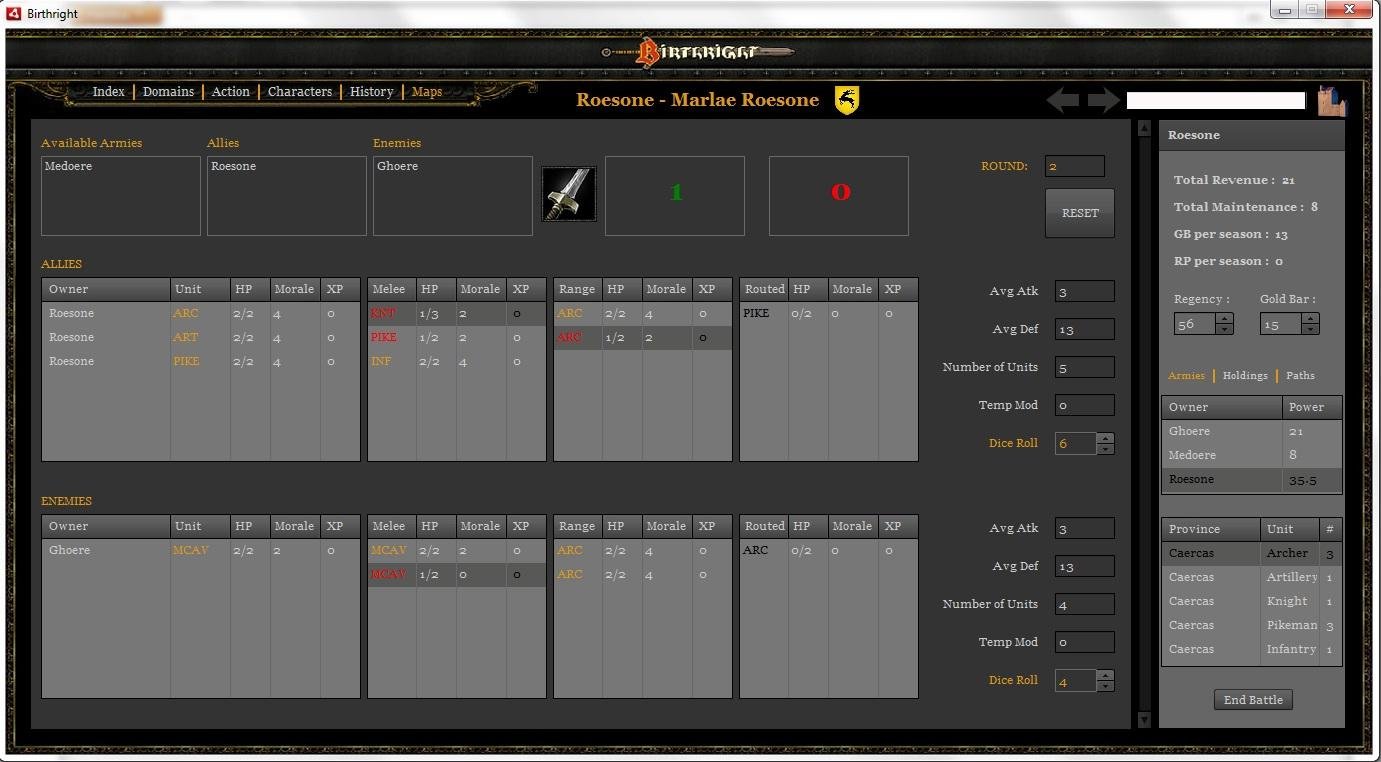
Task: Click the End Battle button
Action: (x=1253, y=700)
